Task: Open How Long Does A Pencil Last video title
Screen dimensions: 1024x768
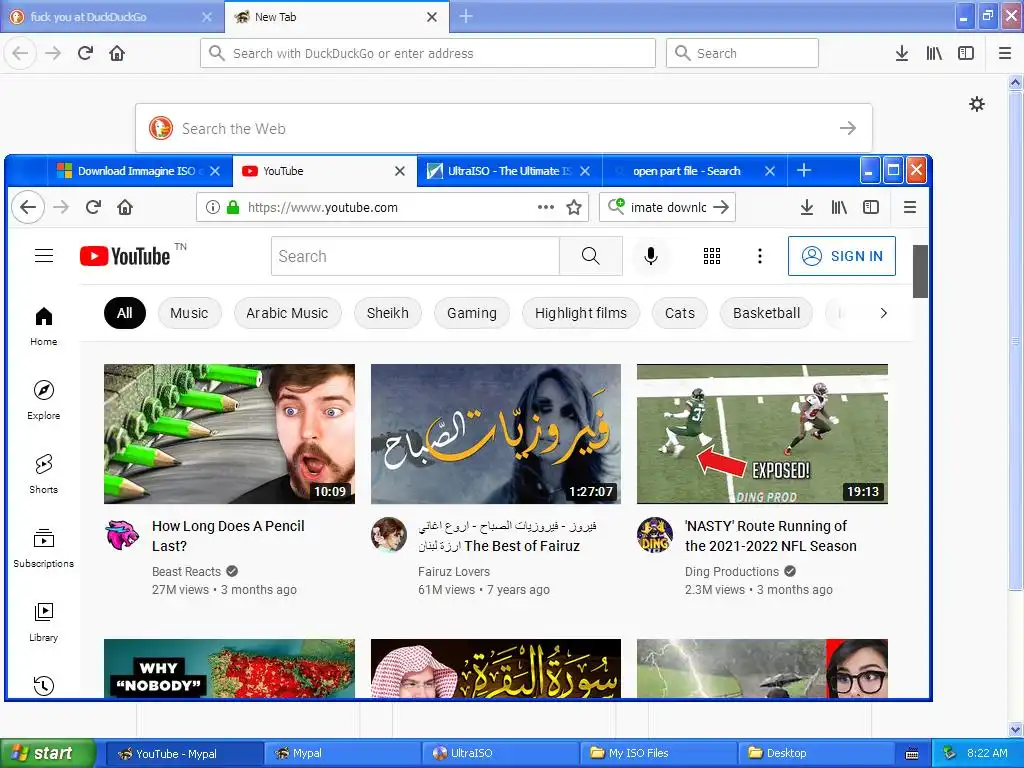Action: [228, 536]
